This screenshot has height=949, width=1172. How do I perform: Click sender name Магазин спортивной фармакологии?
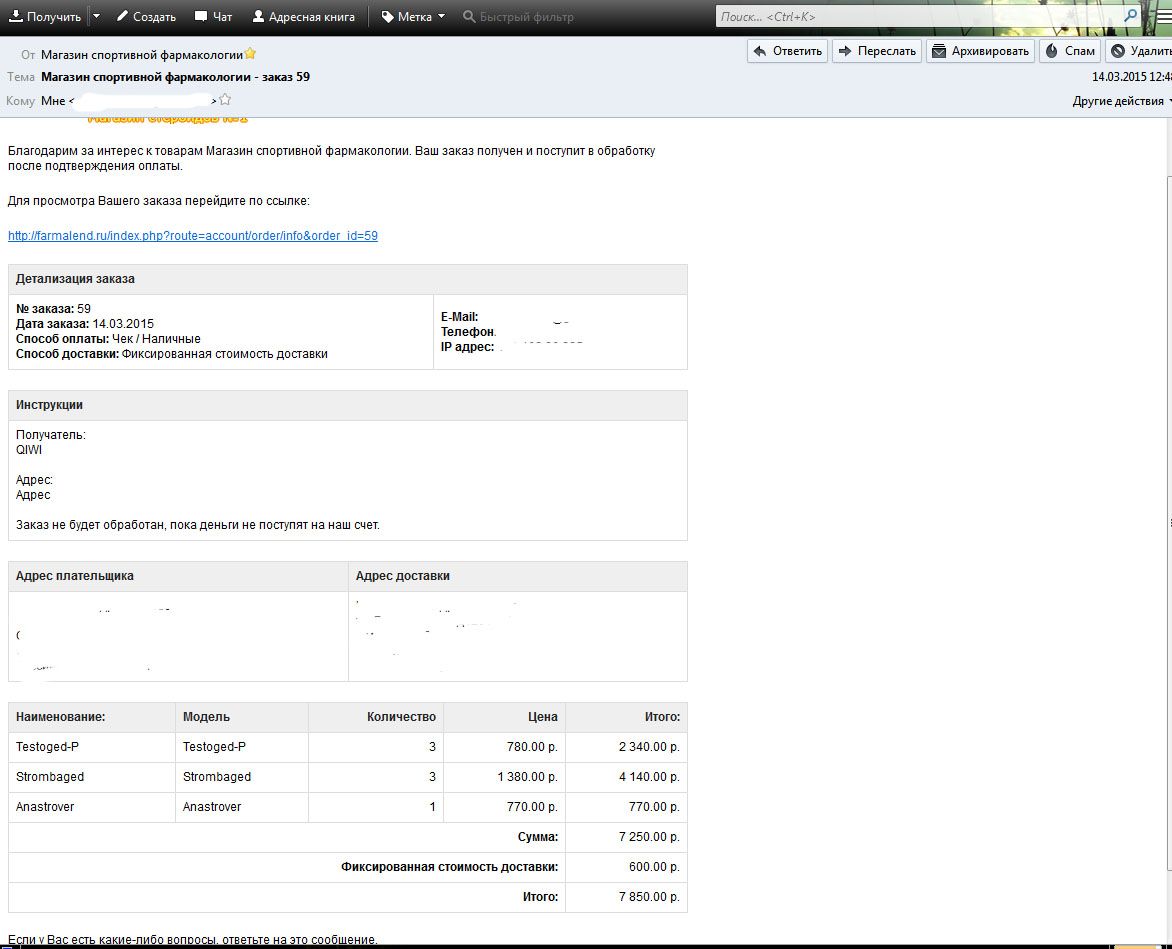click(141, 55)
